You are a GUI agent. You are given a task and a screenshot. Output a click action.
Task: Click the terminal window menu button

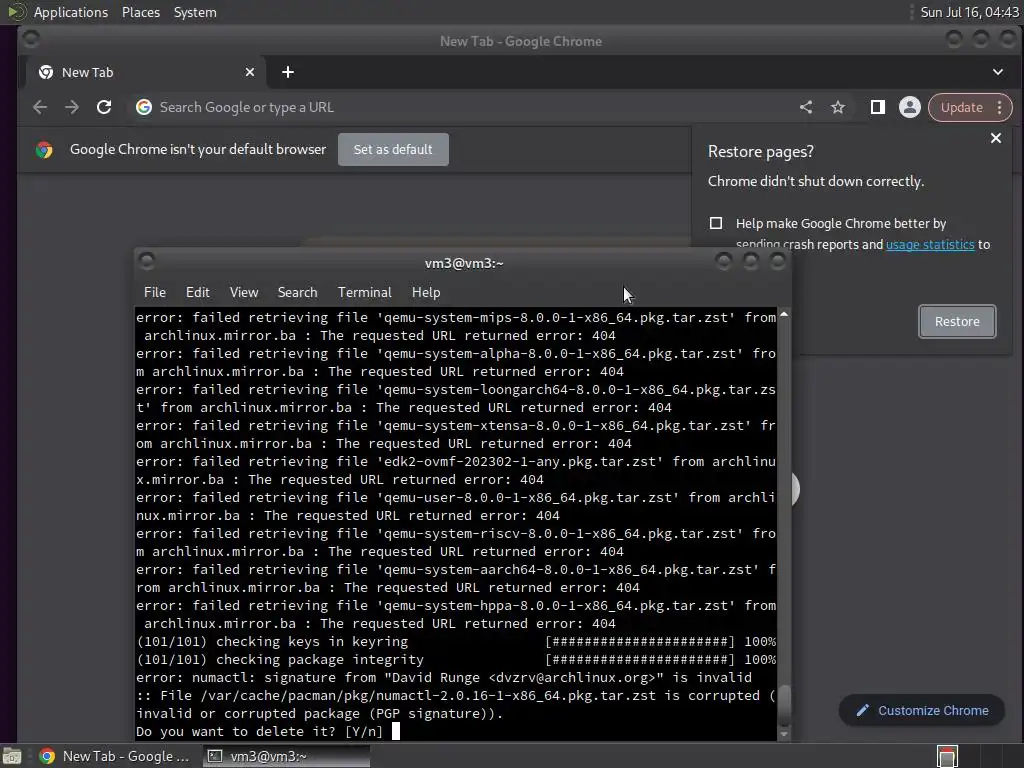point(147,262)
